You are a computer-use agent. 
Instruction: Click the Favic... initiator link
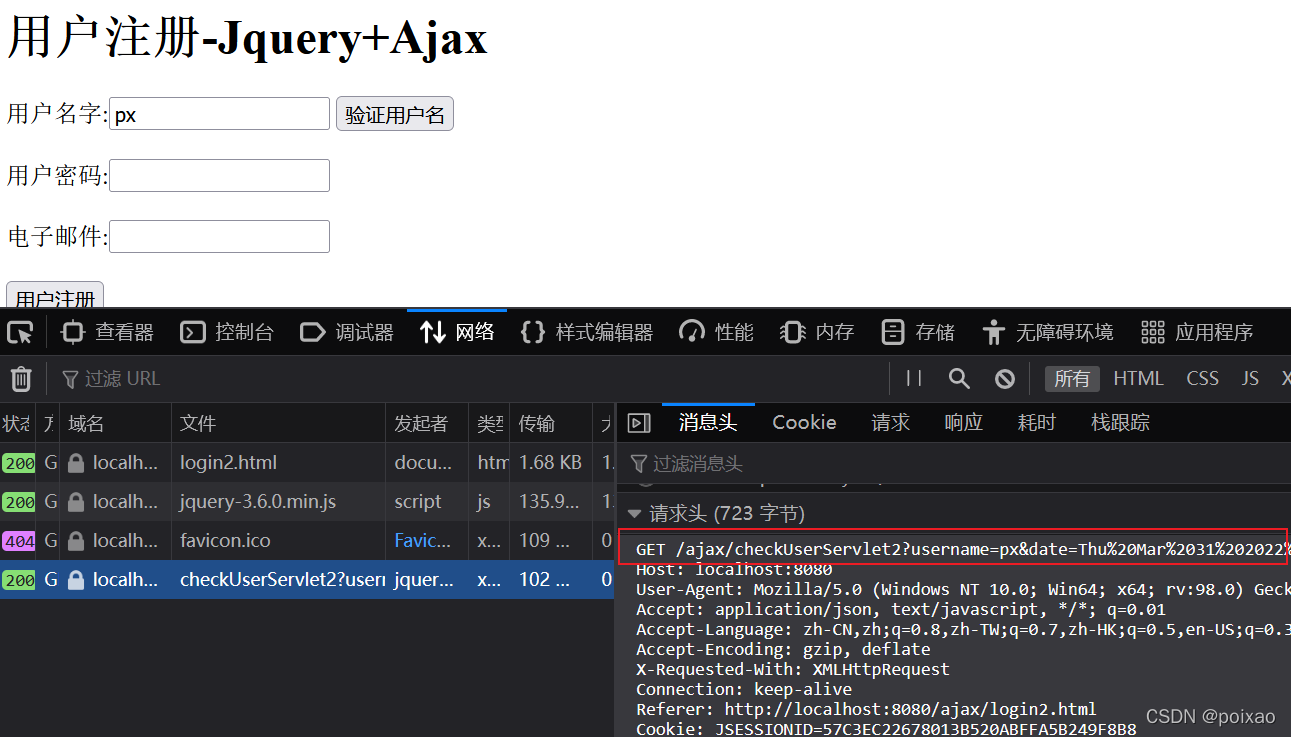[422, 541]
